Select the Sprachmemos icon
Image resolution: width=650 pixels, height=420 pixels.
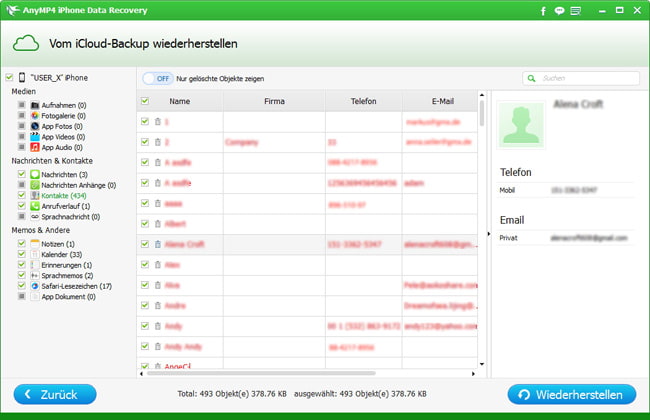tap(35, 275)
